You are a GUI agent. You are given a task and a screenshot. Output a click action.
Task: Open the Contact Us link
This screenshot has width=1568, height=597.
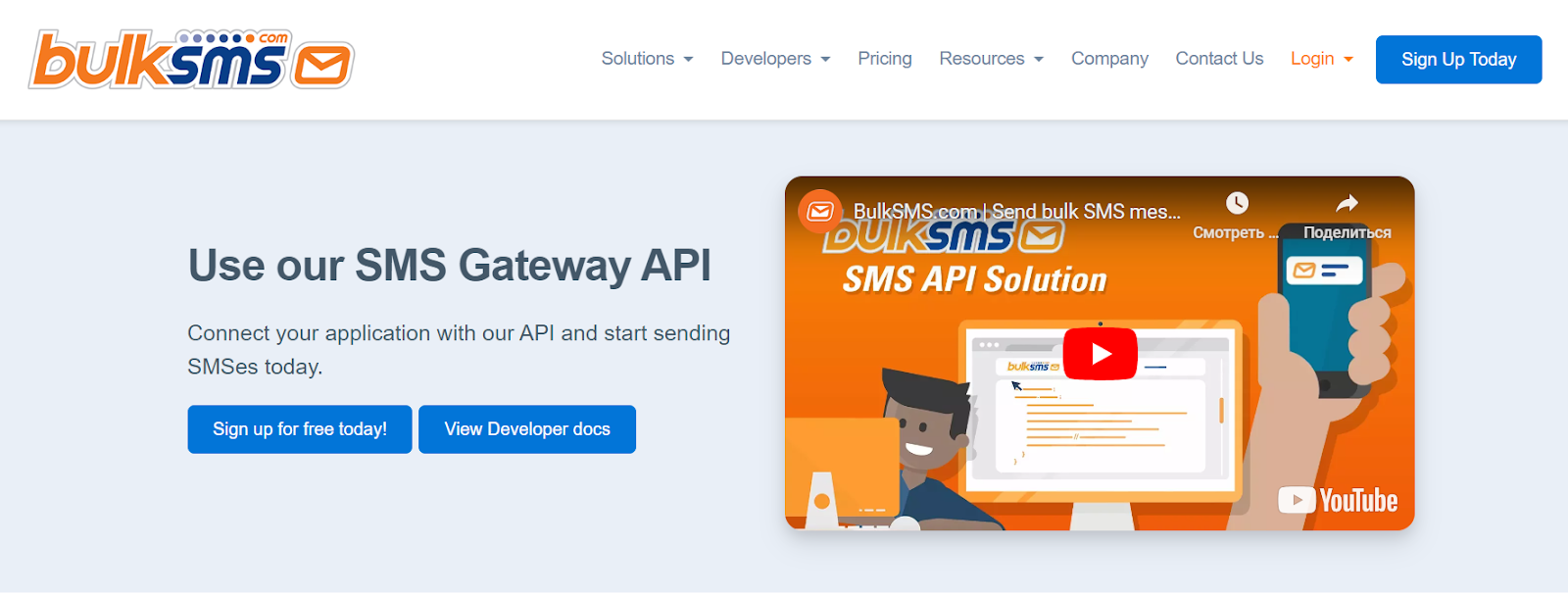1219,59
